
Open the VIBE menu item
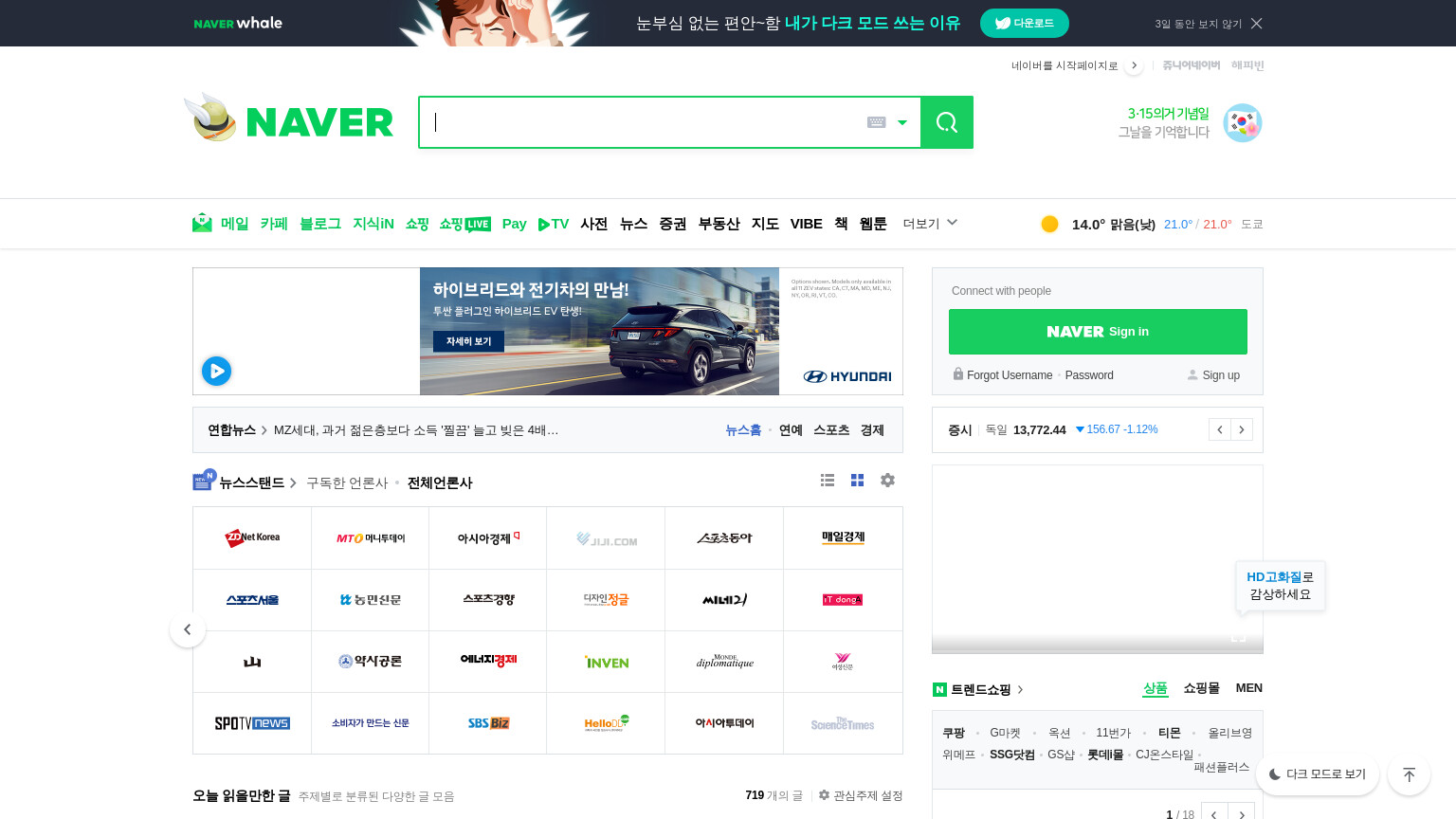click(807, 224)
